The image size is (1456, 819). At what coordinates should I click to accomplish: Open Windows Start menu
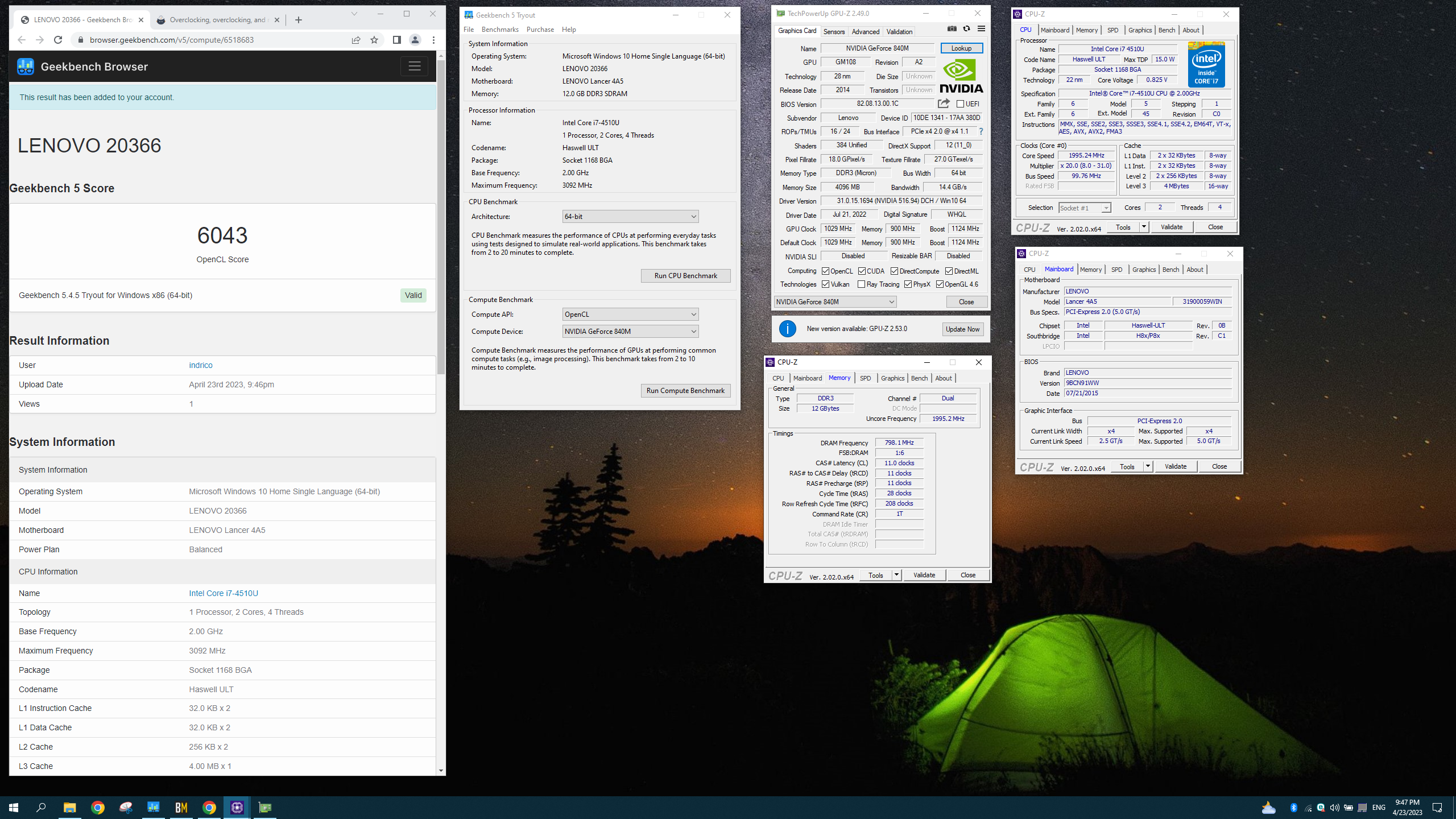(14, 808)
